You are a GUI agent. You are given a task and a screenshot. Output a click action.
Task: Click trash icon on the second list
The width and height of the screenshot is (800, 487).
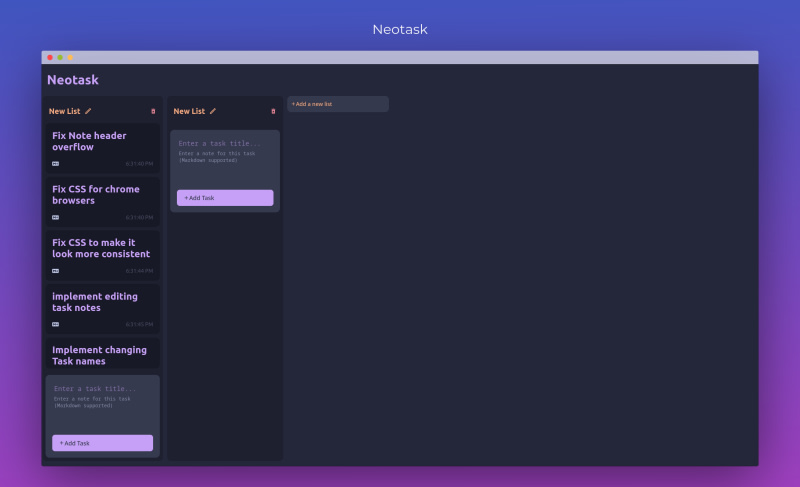tap(273, 111)
